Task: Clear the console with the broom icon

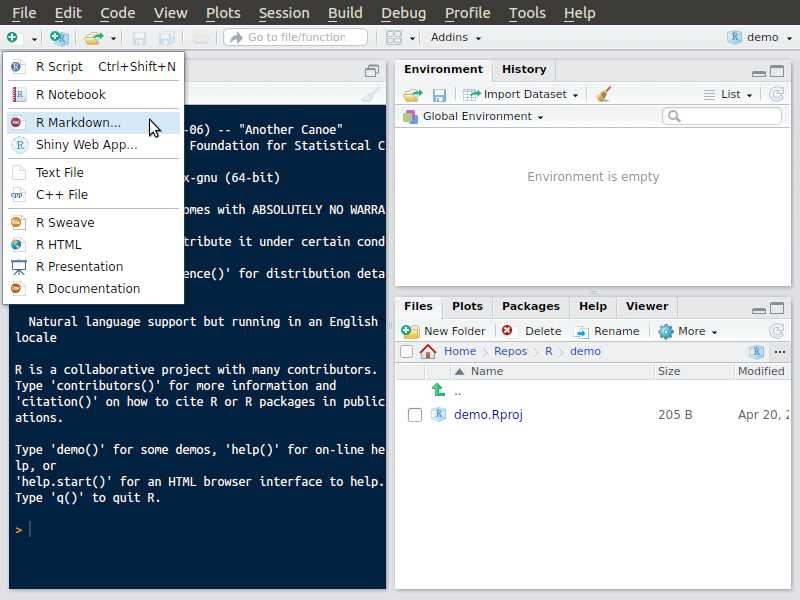Action: (371, 94)
